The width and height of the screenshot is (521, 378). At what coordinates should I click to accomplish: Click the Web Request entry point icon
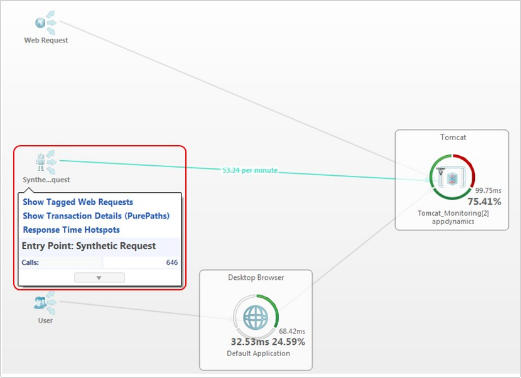(45, 23)
